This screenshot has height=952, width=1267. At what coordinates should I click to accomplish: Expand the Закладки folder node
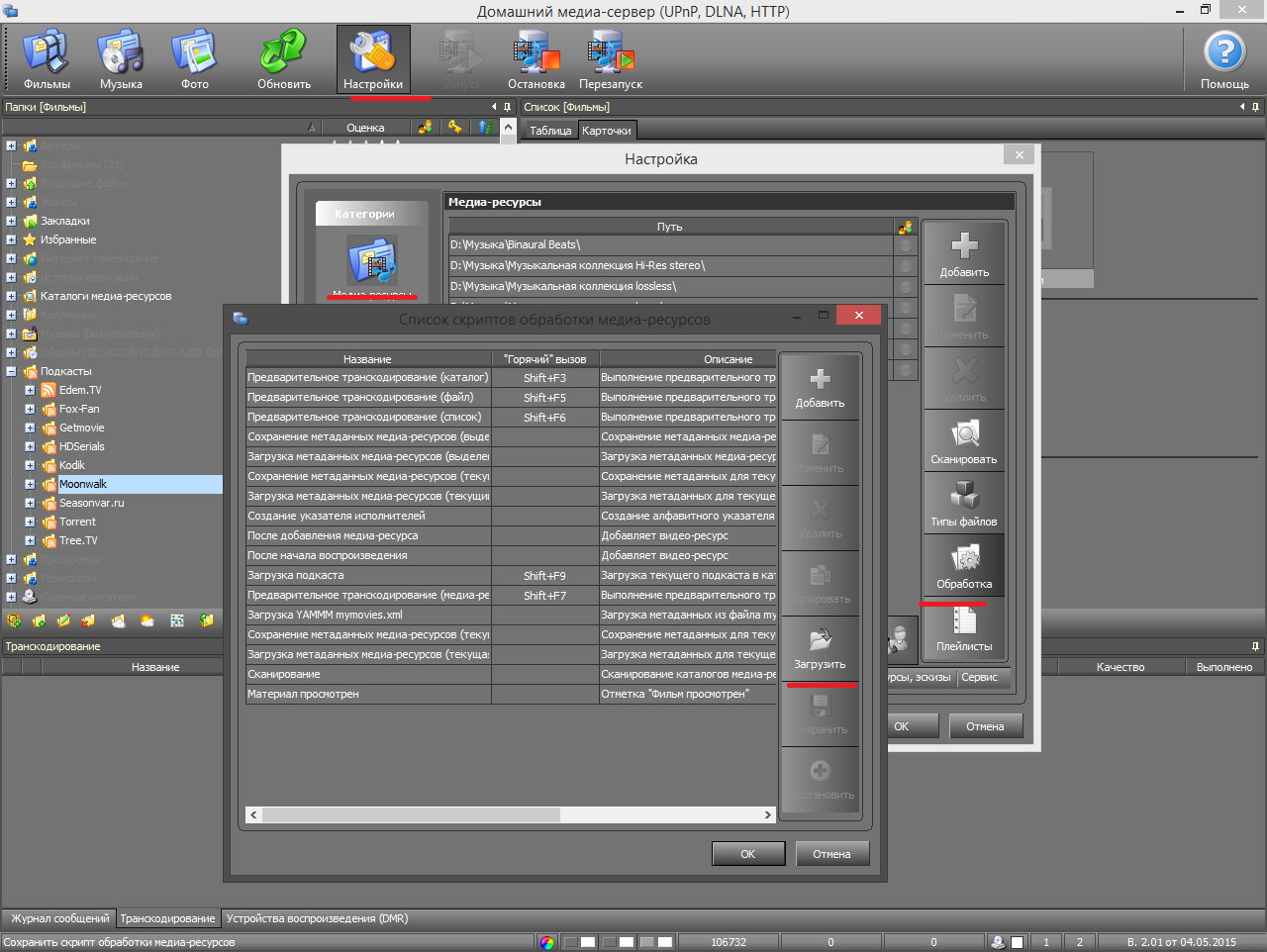point(11,222)
